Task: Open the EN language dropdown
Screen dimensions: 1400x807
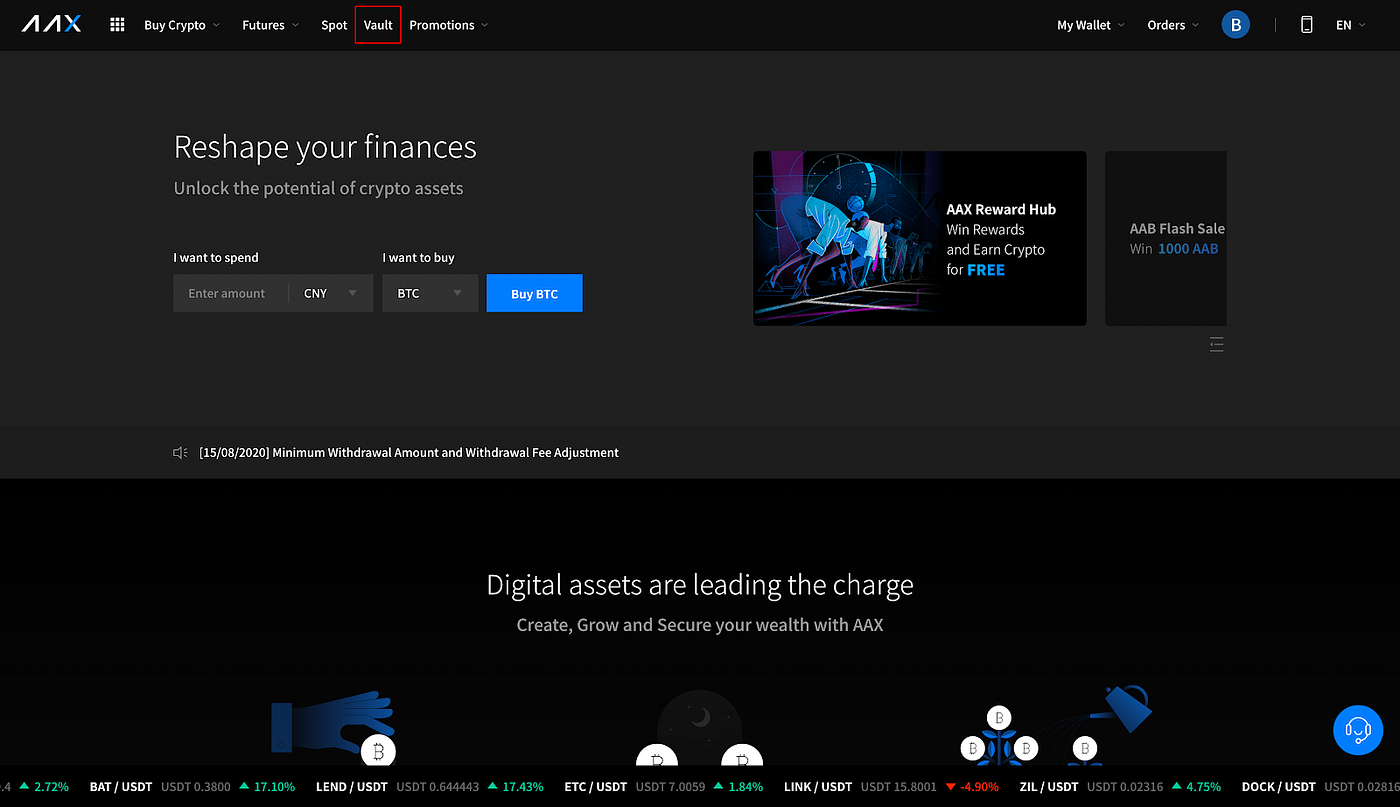Action: pos(1348,24)
